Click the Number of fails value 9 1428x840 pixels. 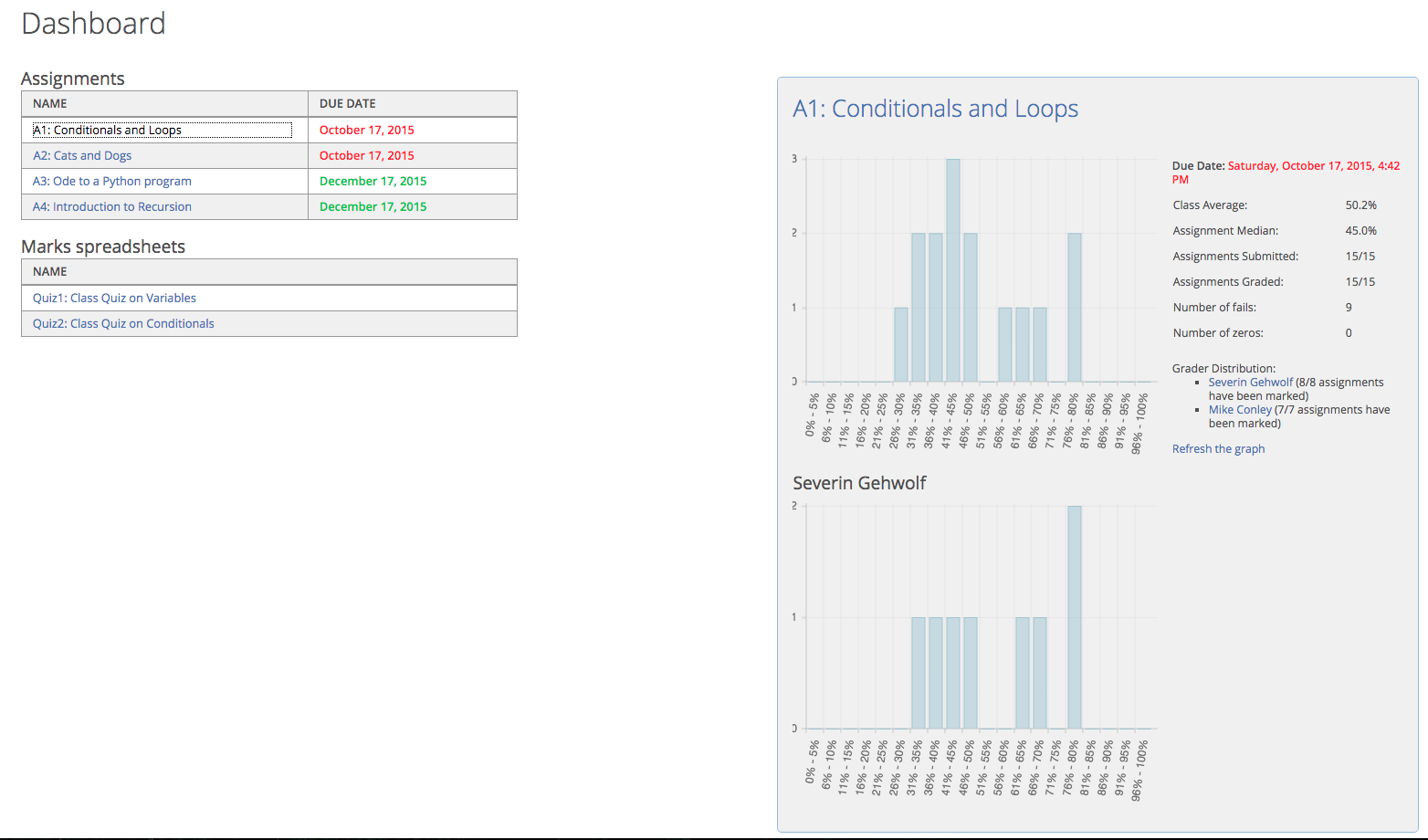tap(1349, 308)
